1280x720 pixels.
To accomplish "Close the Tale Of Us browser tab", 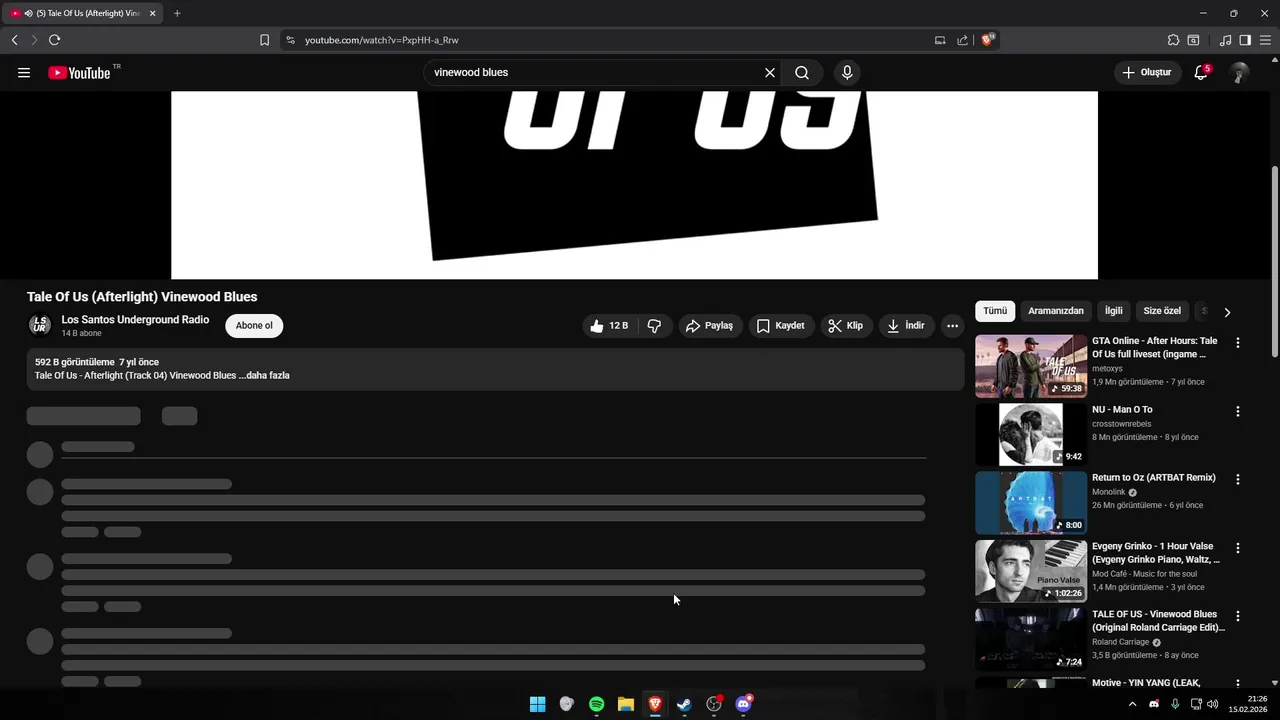I will coord(153,13).
